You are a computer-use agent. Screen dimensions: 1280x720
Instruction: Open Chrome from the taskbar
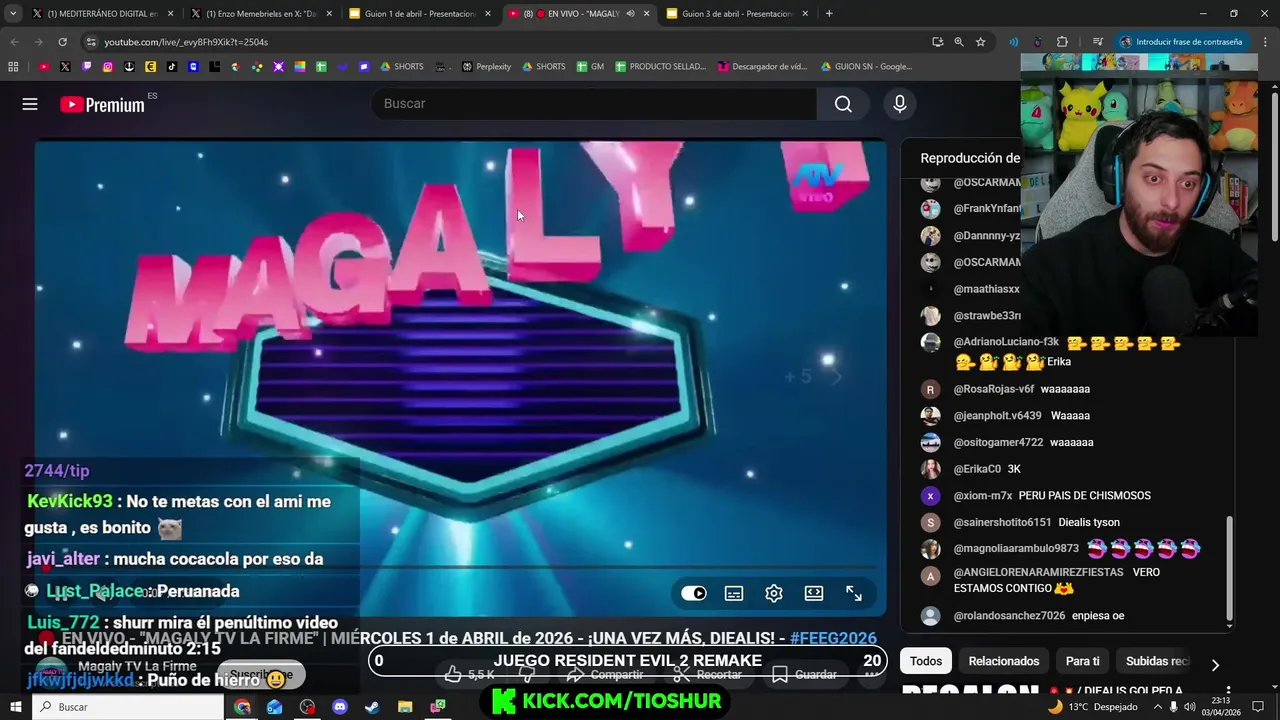(x=243, y=707)
